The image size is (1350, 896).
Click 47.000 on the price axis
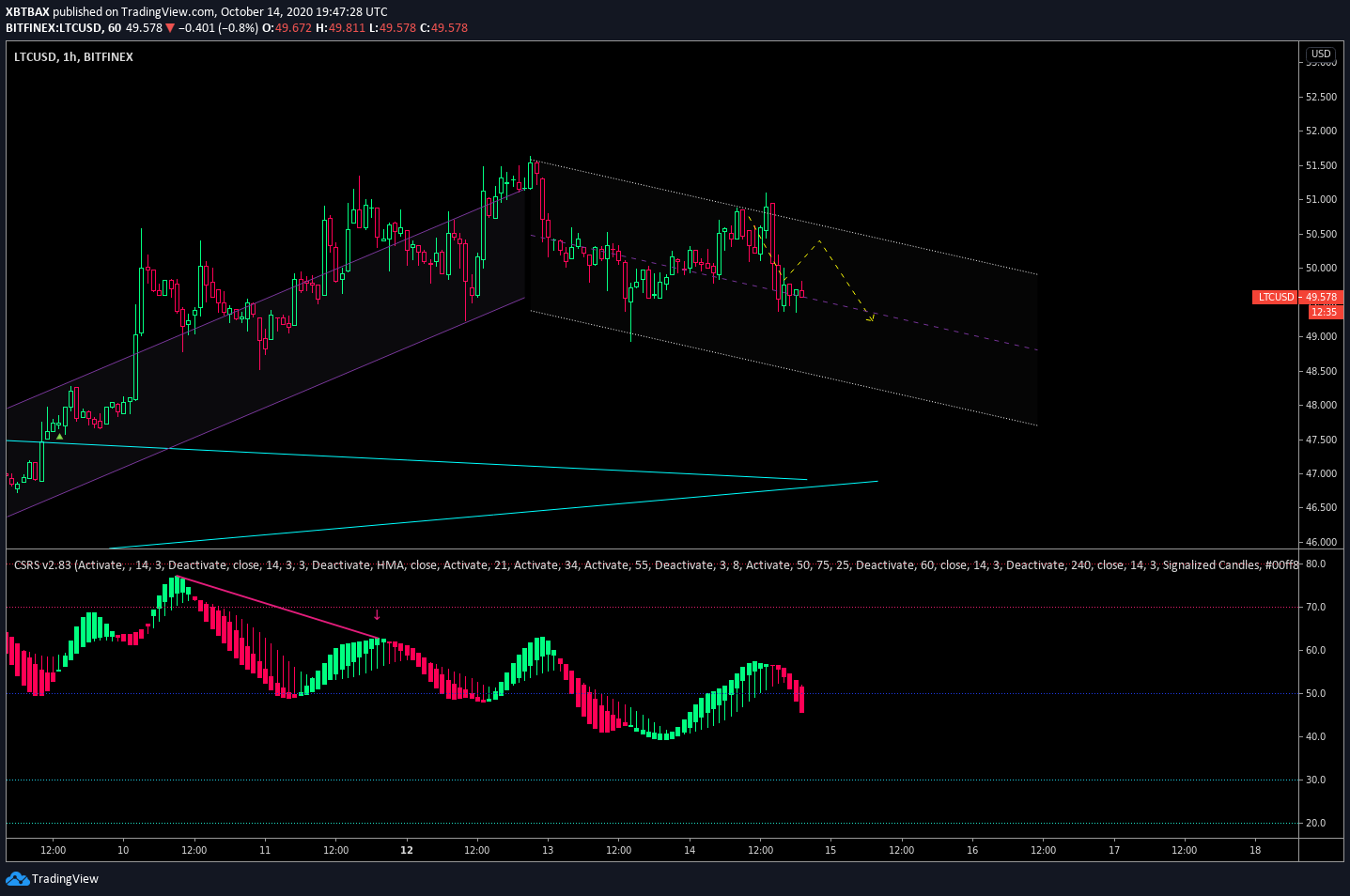[1321, 474]
